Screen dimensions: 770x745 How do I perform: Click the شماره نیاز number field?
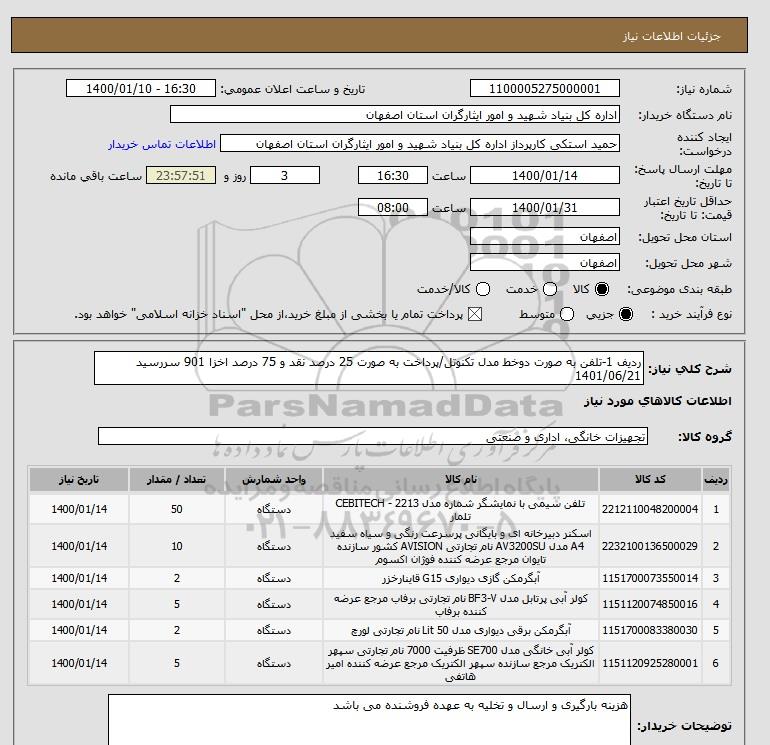[545, 88]
